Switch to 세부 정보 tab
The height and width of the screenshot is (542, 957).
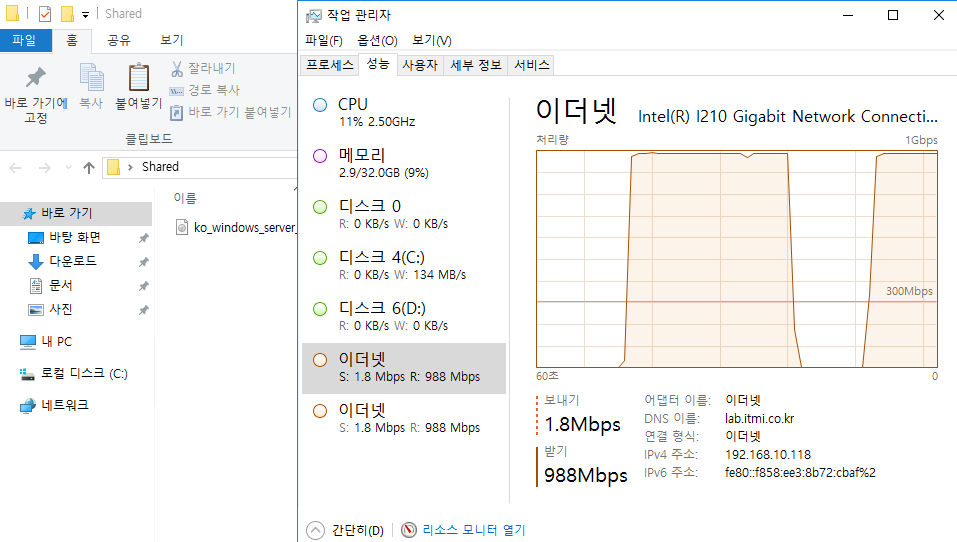[475, 65]
